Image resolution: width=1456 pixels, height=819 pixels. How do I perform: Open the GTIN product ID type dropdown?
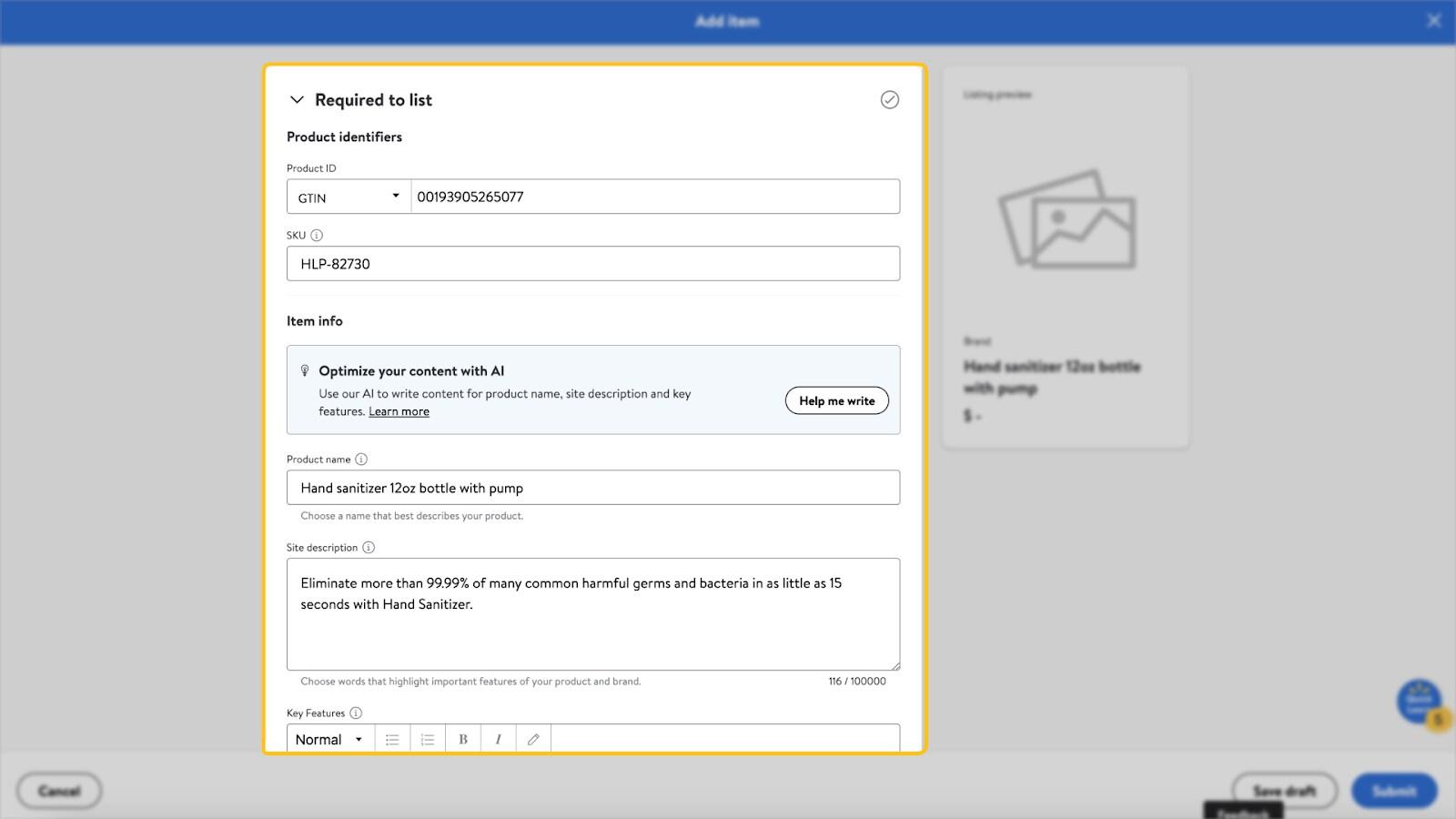pyautogui.click(x=349, y=197)
